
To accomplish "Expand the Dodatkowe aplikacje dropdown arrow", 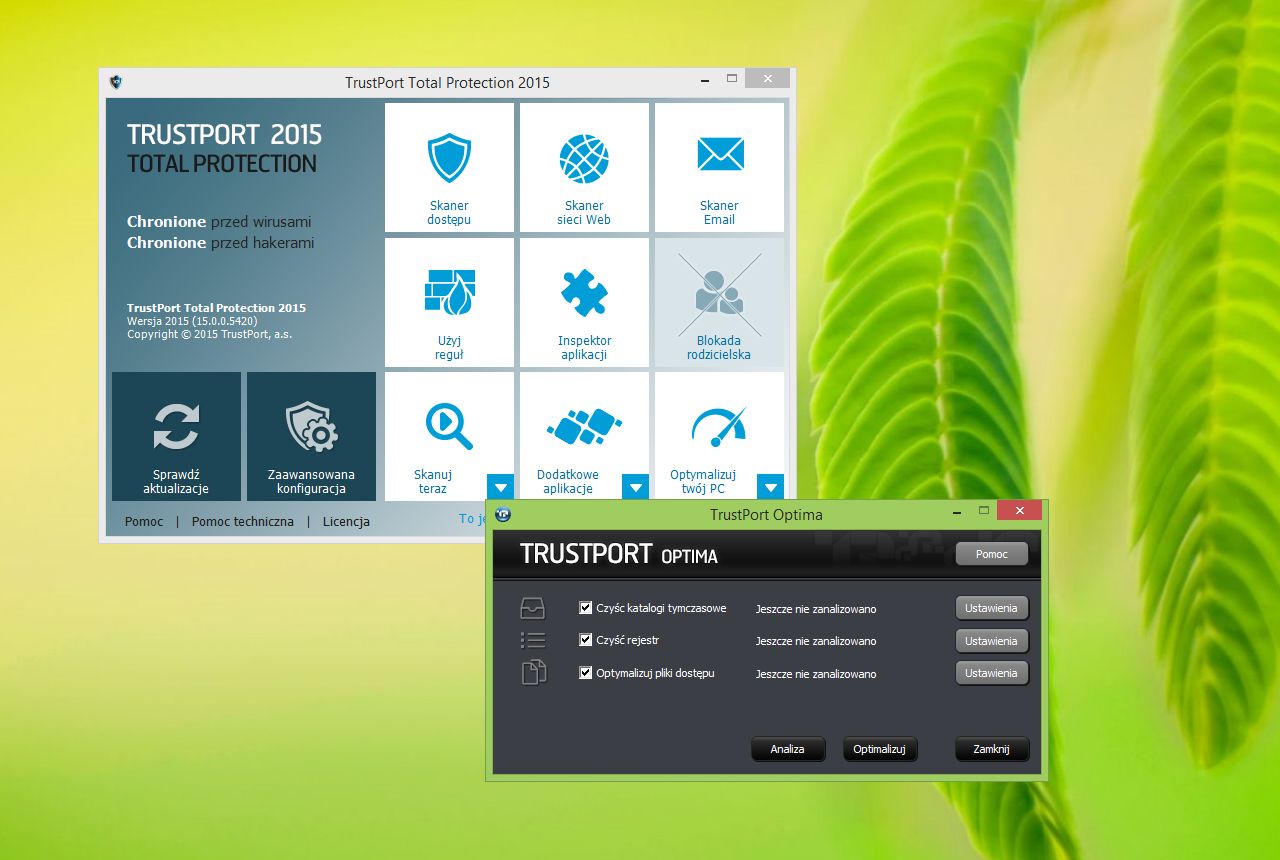I will coord(636,487).
